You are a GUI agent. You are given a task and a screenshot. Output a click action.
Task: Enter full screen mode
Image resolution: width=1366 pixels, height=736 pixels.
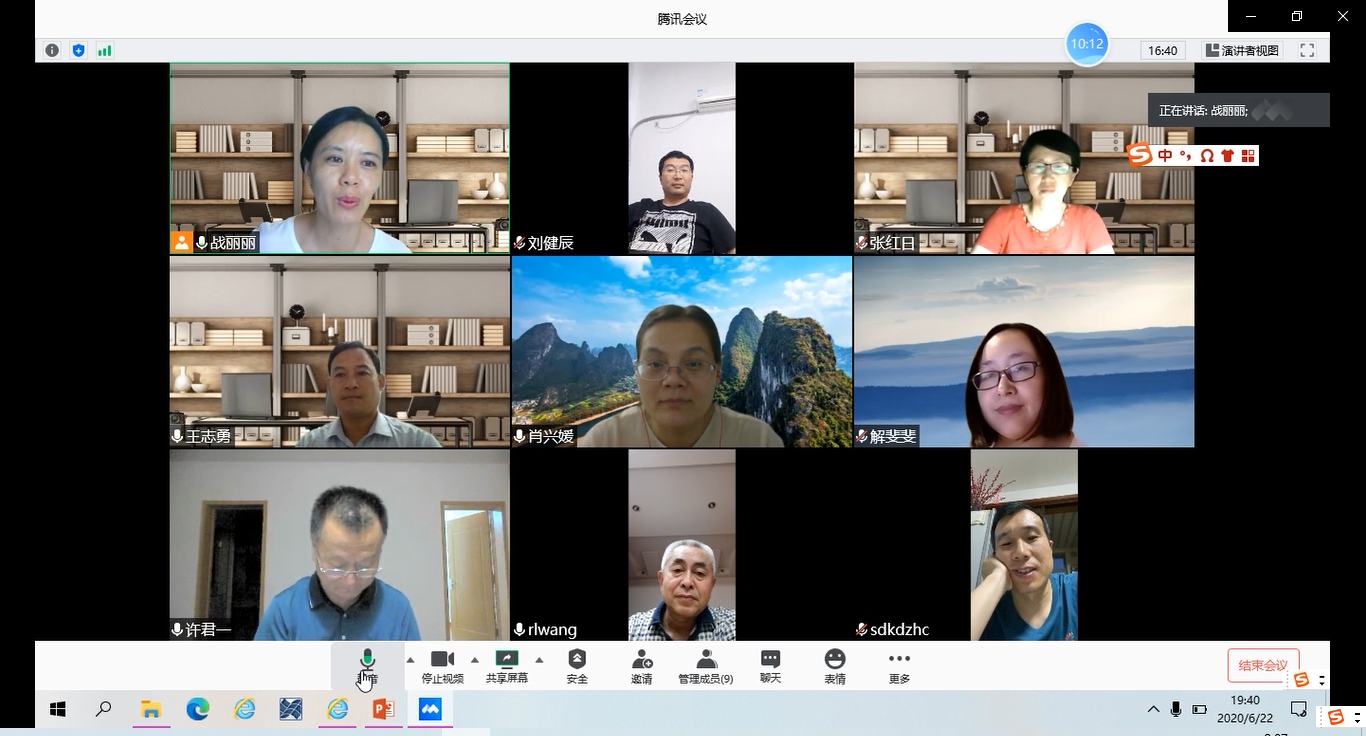(x=1307, y=50)
